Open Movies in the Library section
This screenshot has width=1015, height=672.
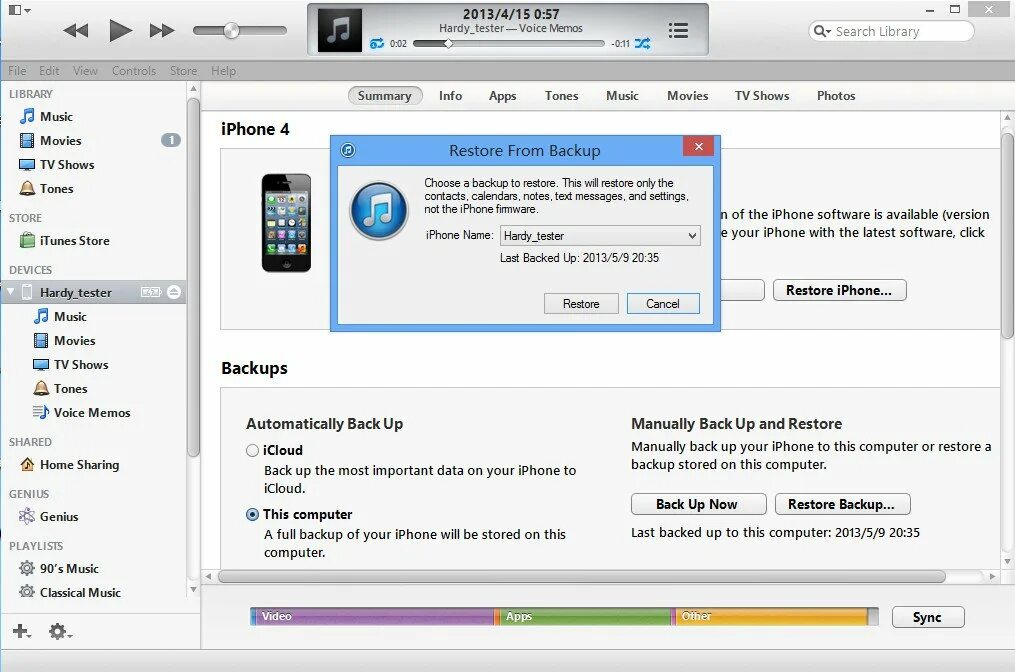(94, 140)
